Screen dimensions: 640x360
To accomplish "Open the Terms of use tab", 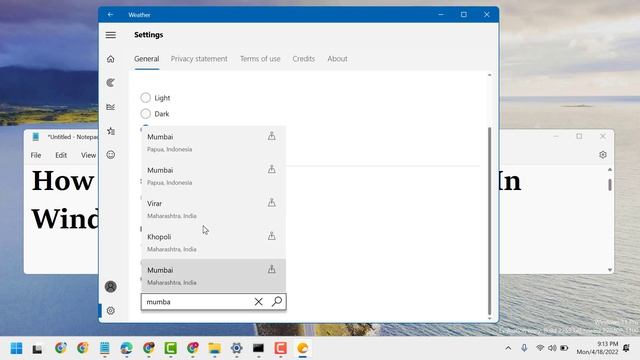I will pyautogui.click(x=260, y=59).
